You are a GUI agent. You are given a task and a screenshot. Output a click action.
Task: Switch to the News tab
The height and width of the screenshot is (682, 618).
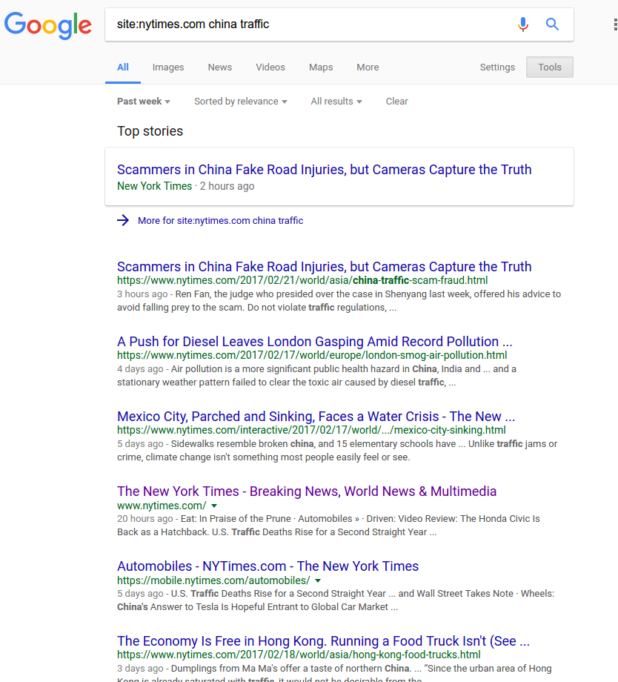point(220,67)
